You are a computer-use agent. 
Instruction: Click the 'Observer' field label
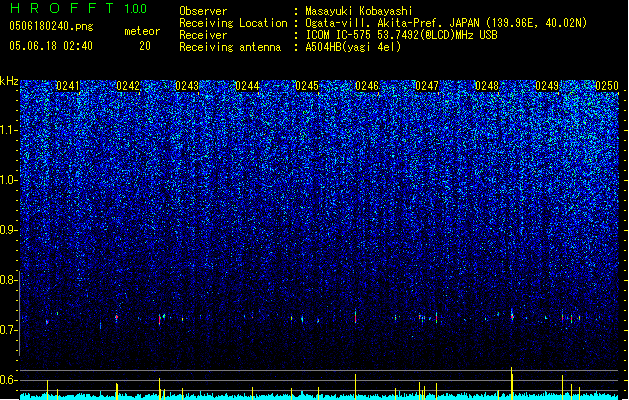coord(203,11)
